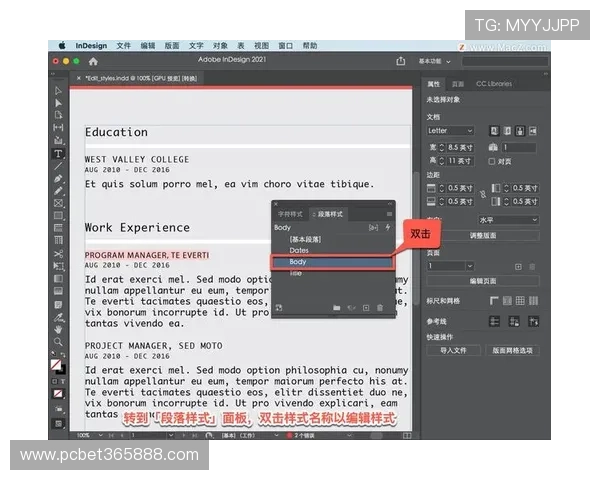This screenshot has height=480, width=600.
Task: Click the Home icon in title bar
Action: coord(94,61)
